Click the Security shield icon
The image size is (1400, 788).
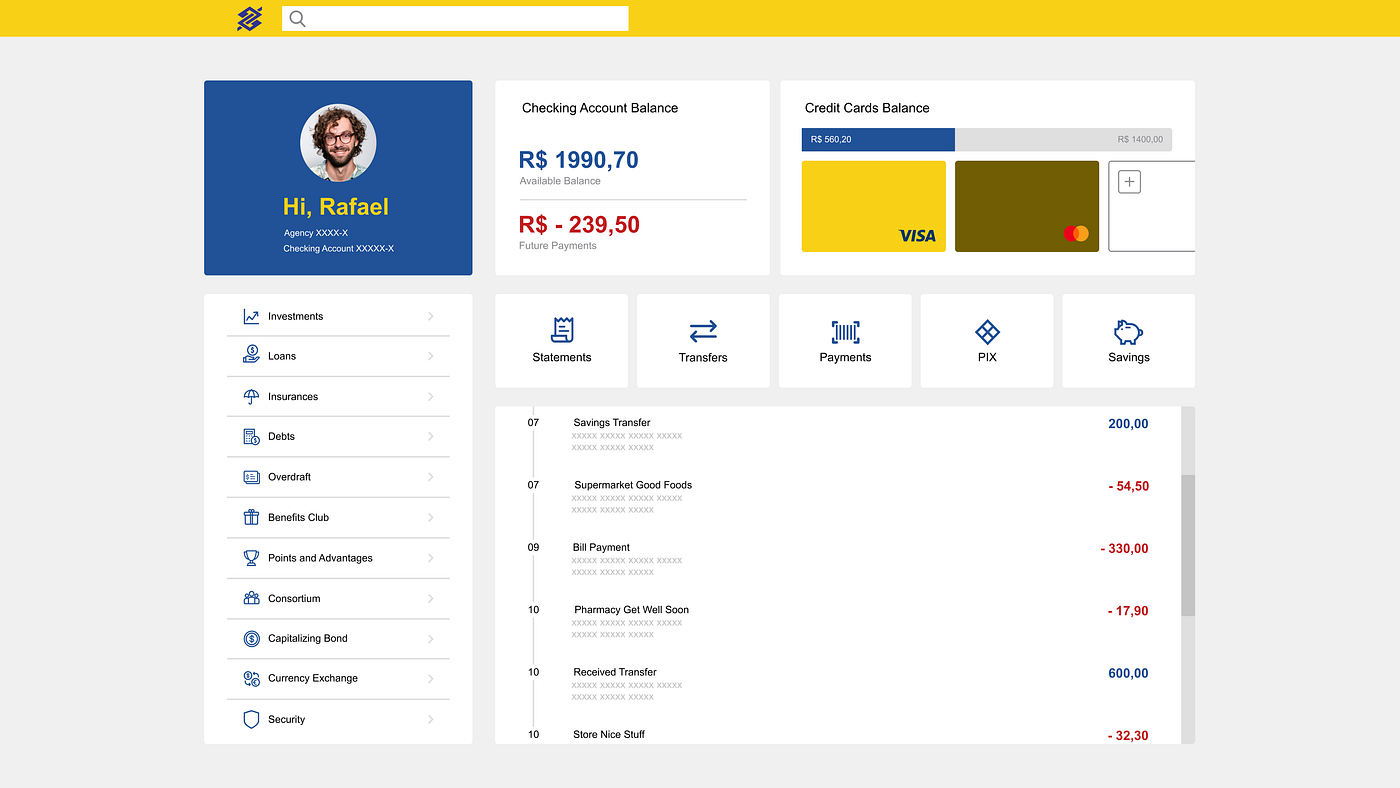tap(251, 719)
